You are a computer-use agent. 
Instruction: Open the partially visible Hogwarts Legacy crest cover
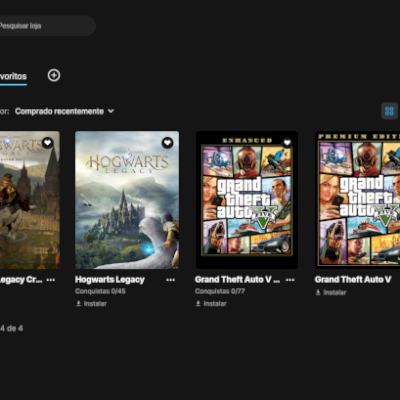tap(30, 200)
